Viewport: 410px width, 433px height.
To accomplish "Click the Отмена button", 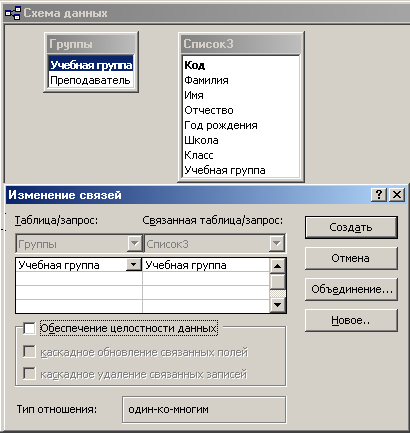I will [351, 258].
